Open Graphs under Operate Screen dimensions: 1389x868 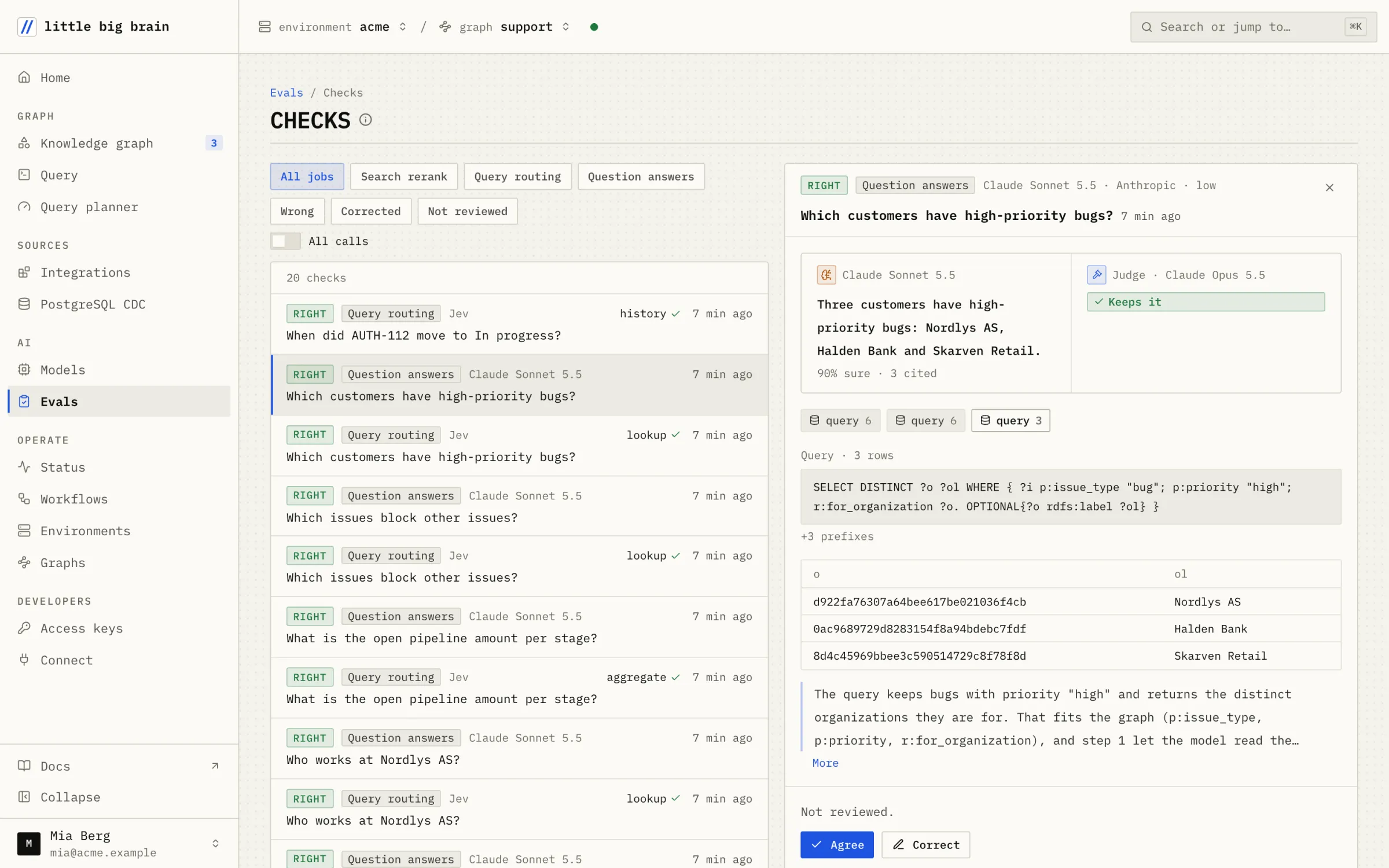[119, 562]
